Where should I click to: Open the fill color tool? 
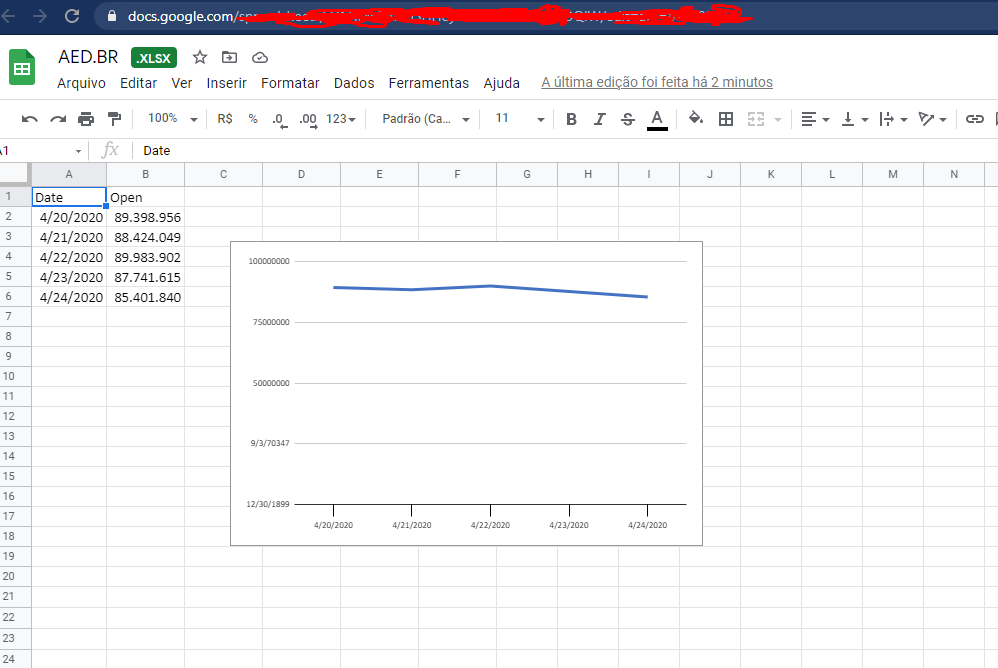[x=695, y=118]
